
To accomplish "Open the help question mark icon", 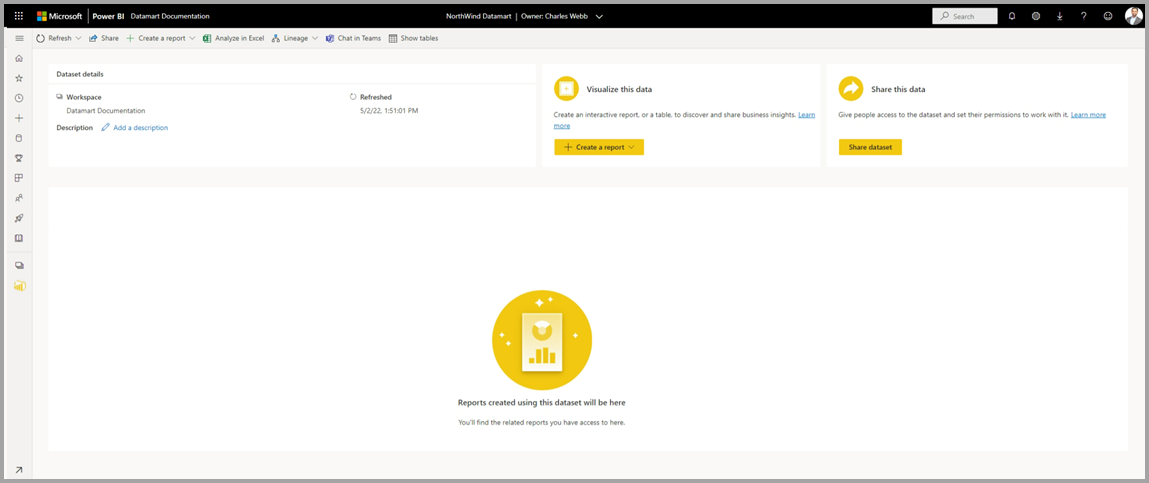I will (1083, 15).
